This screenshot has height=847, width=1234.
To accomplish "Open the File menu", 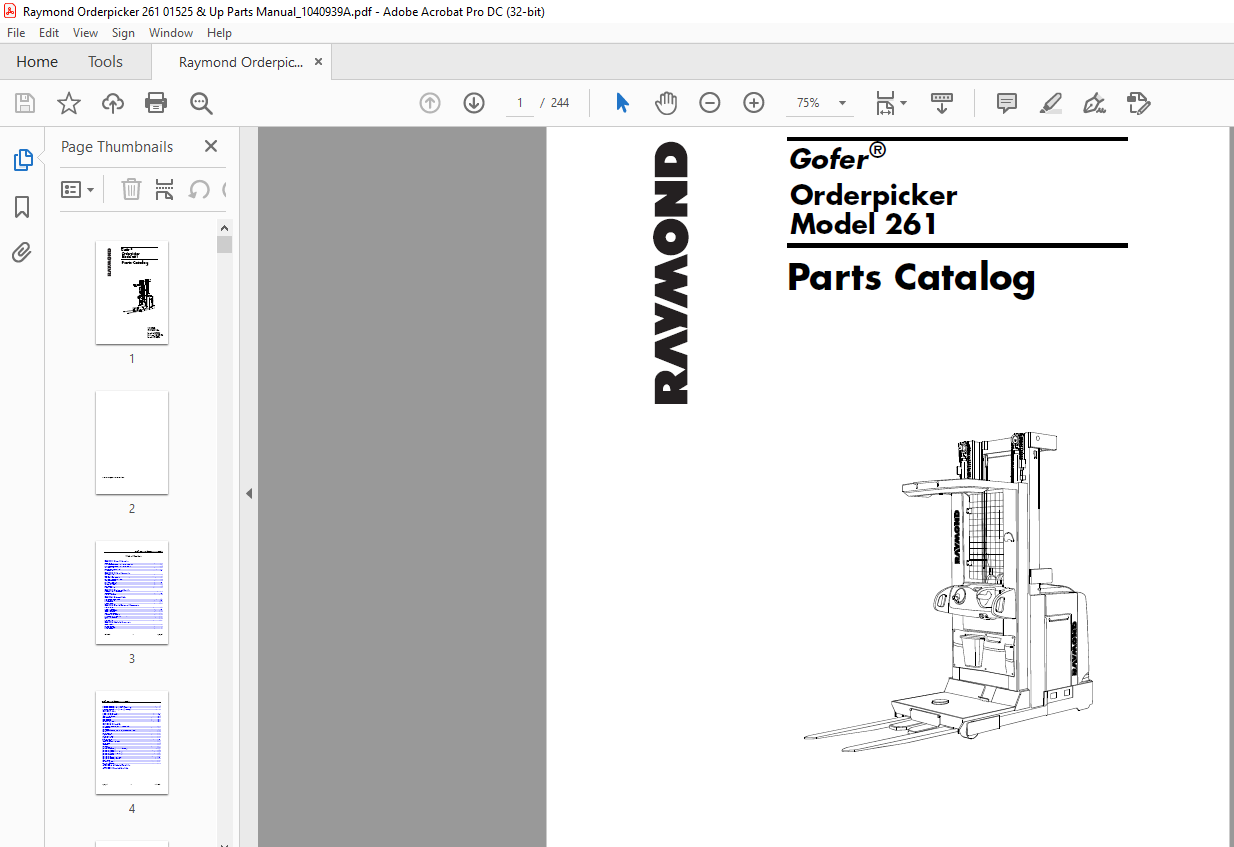I will click(x=16, y=33).
